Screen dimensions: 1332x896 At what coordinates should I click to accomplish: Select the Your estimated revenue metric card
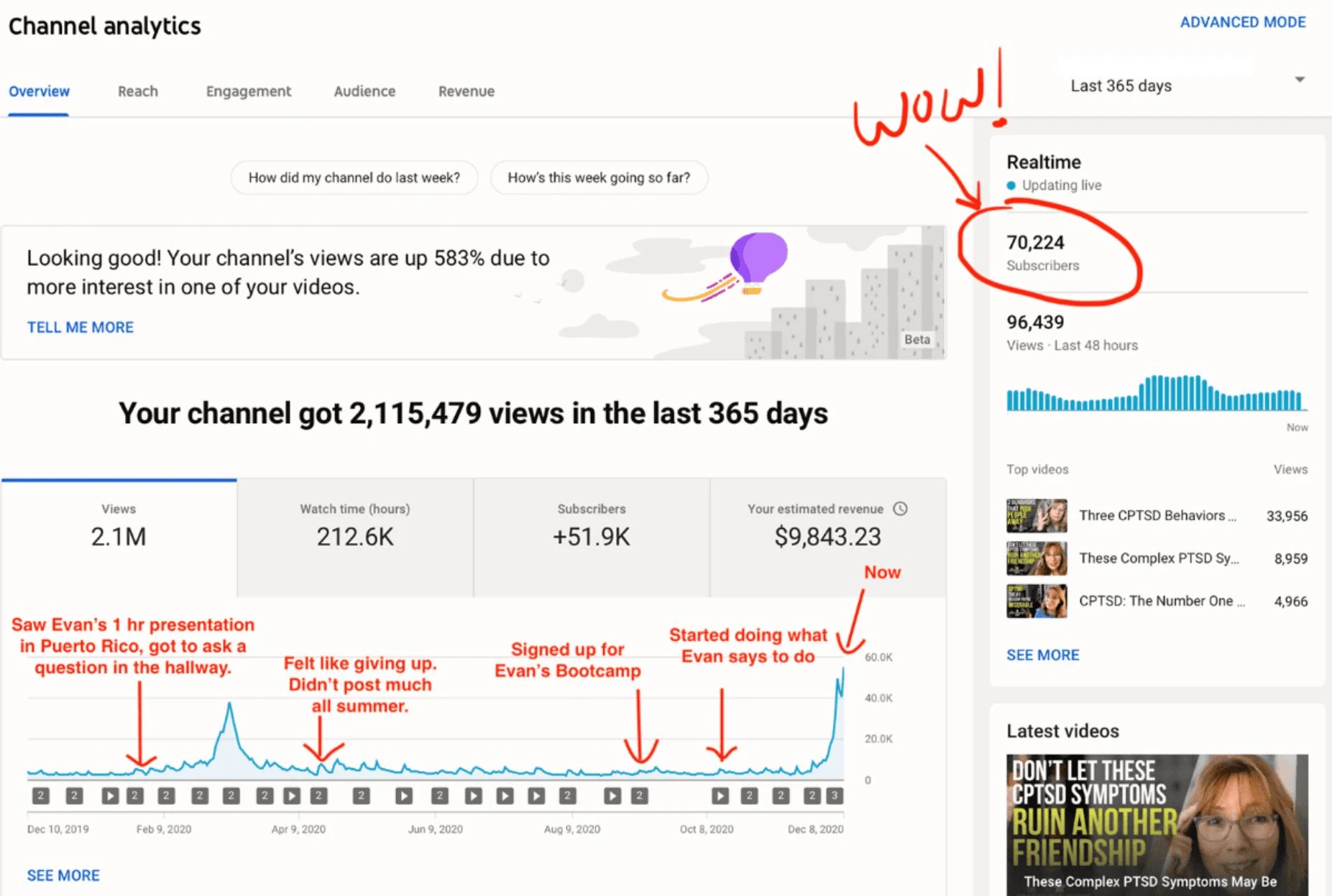pyautogui.click(x=828, y=537)
